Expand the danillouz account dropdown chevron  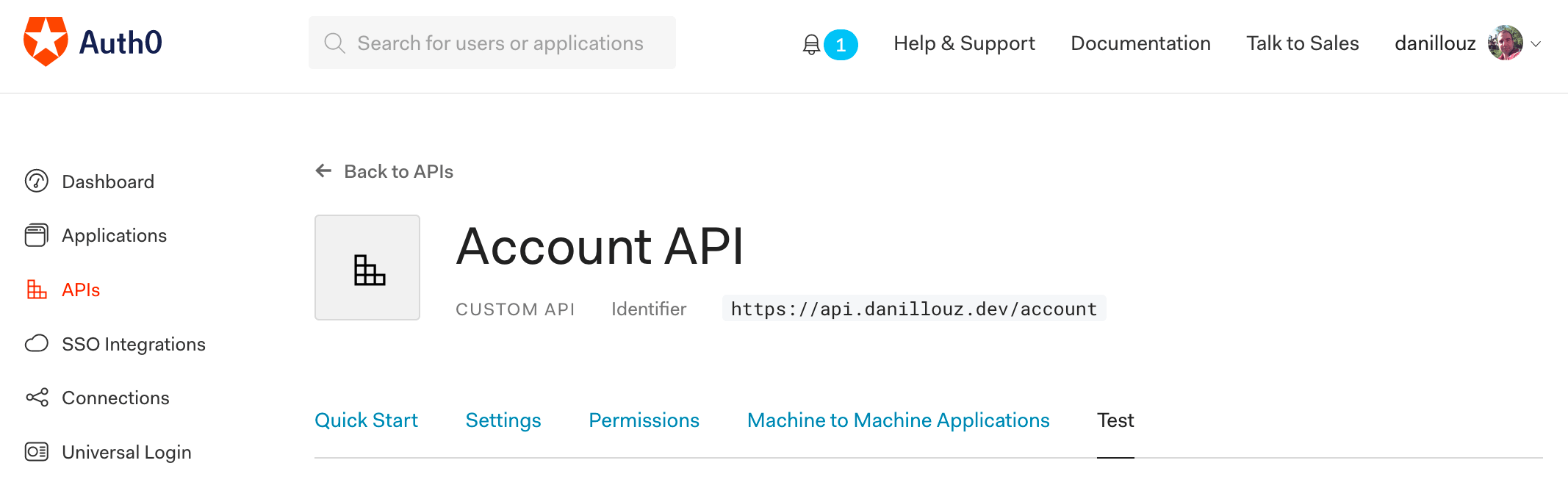(x=1536, y=44)
